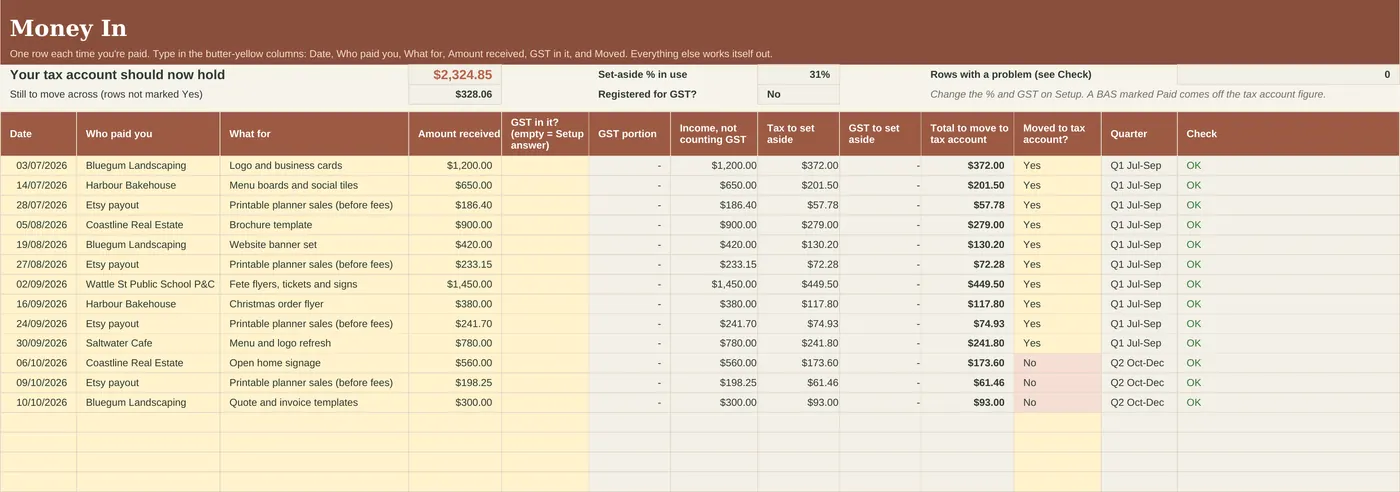
Task: Click the date cell 14/07/2026
Action: [38, 186]
